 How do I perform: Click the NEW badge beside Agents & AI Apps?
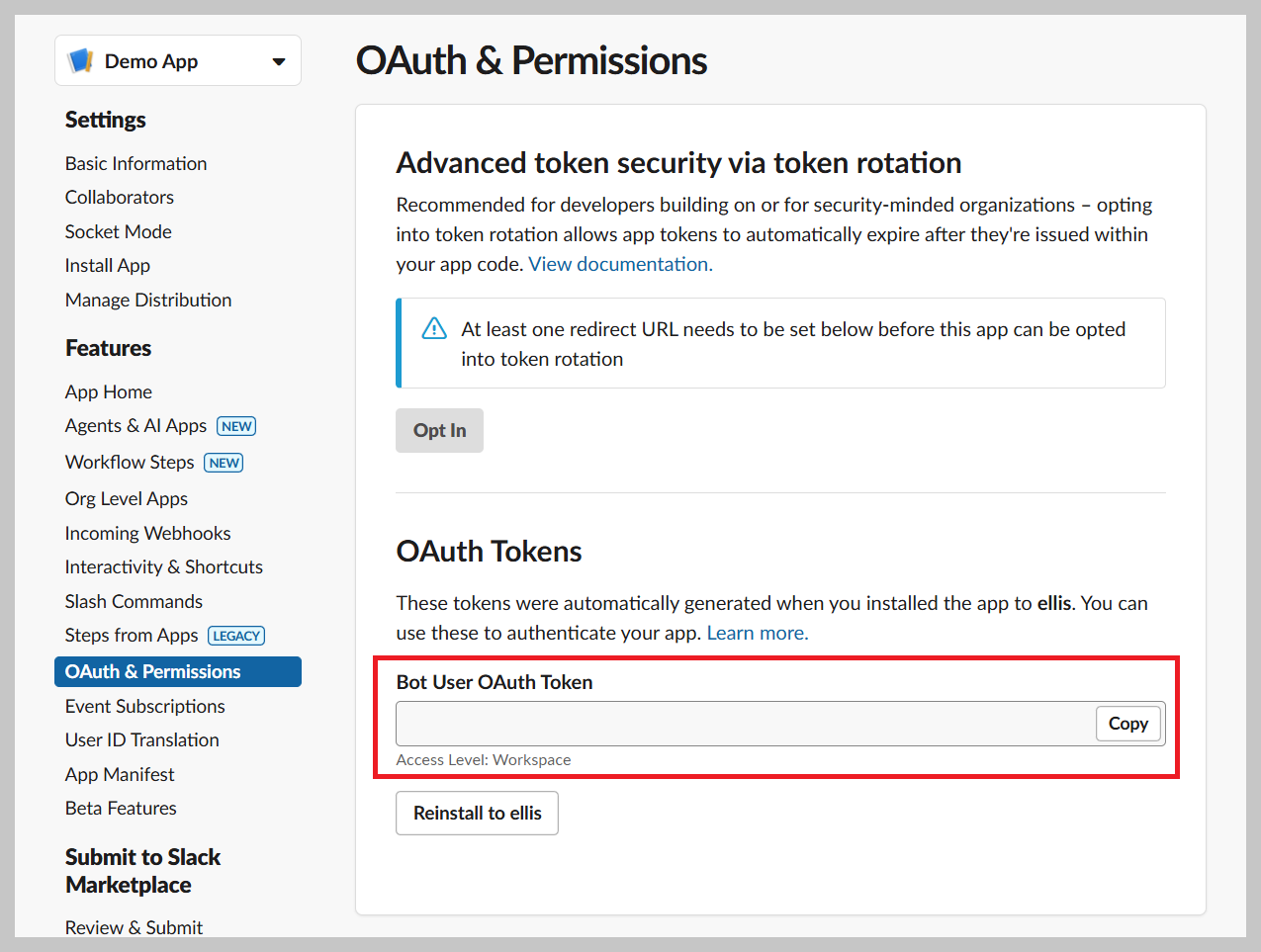[236, 426]
